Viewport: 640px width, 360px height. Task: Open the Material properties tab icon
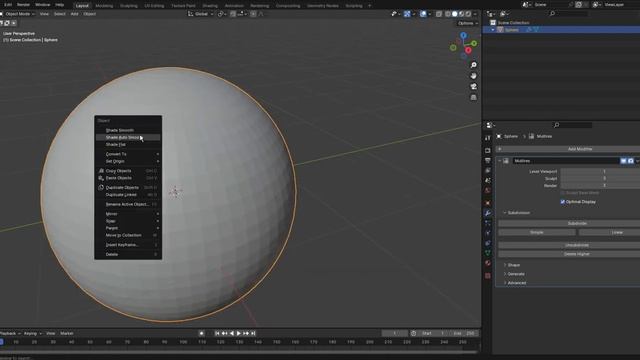coord(488,263)
